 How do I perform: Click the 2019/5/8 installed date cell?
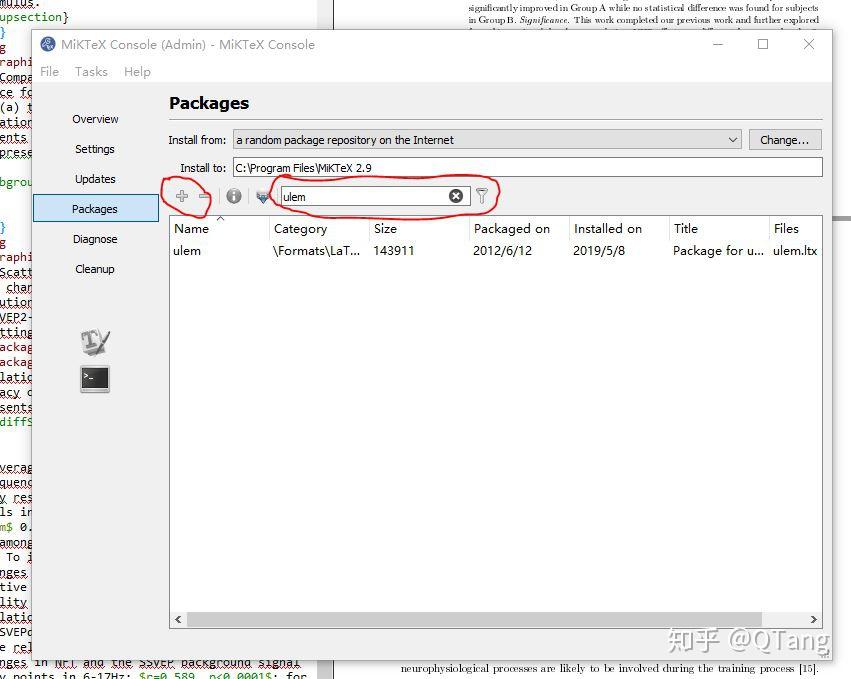(599, 251)
